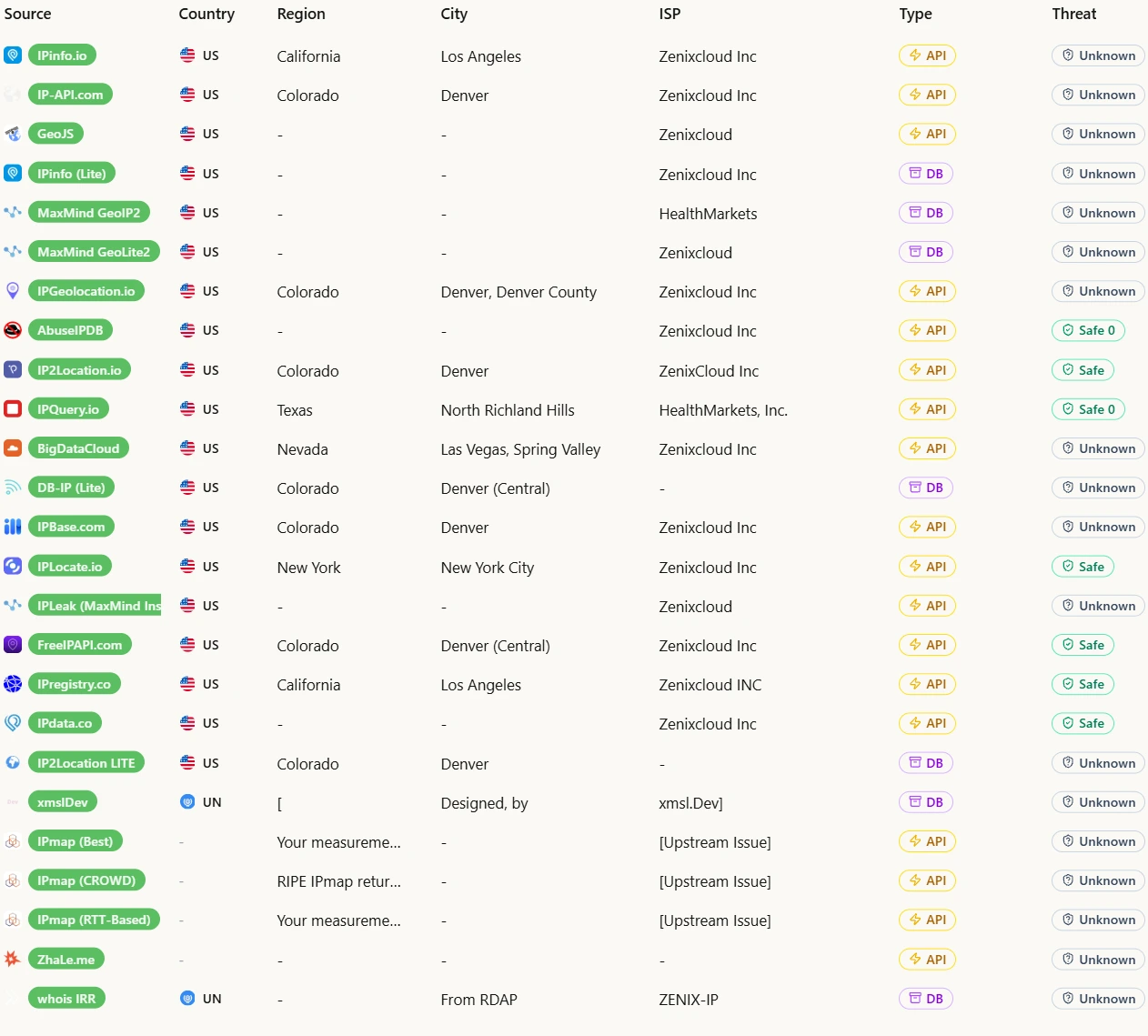Click the US flag in the FreeIPAPI.com row

(x=187, y=645)
